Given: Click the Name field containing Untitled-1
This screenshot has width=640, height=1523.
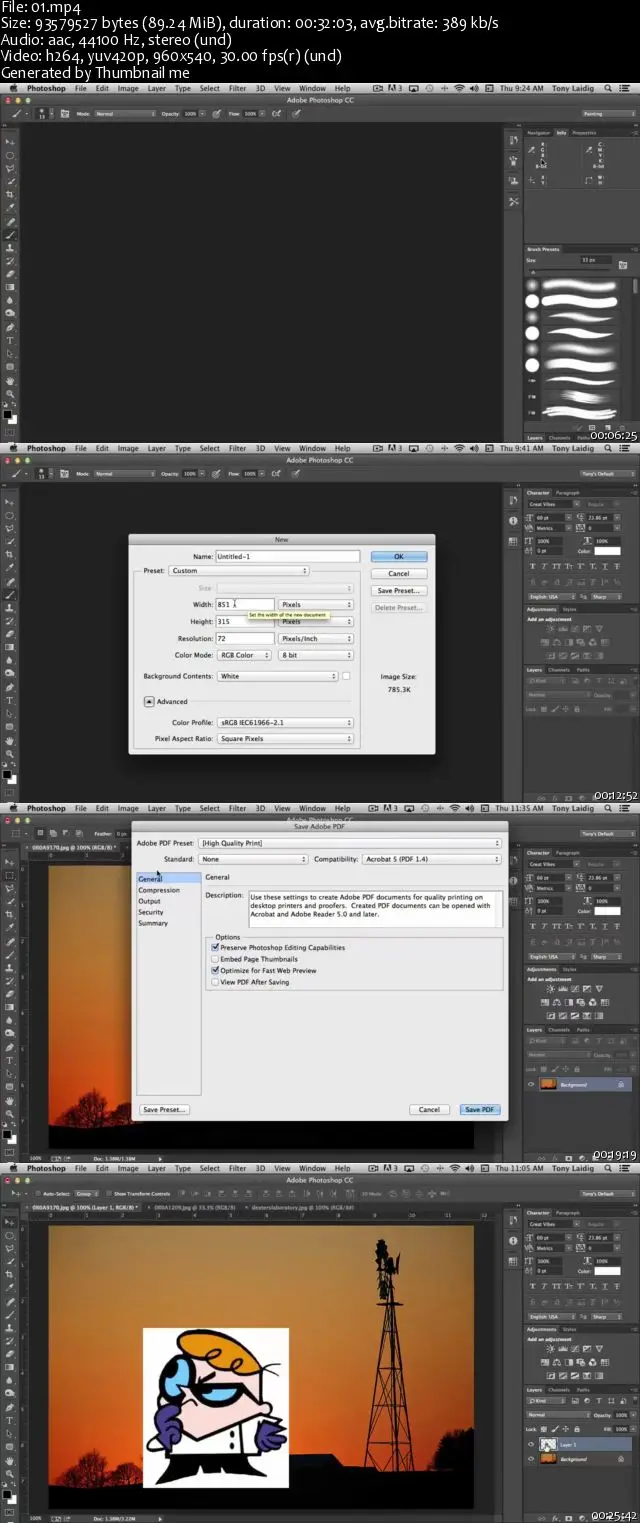Looking at the screenshot, I should click(x=287, y=557).
